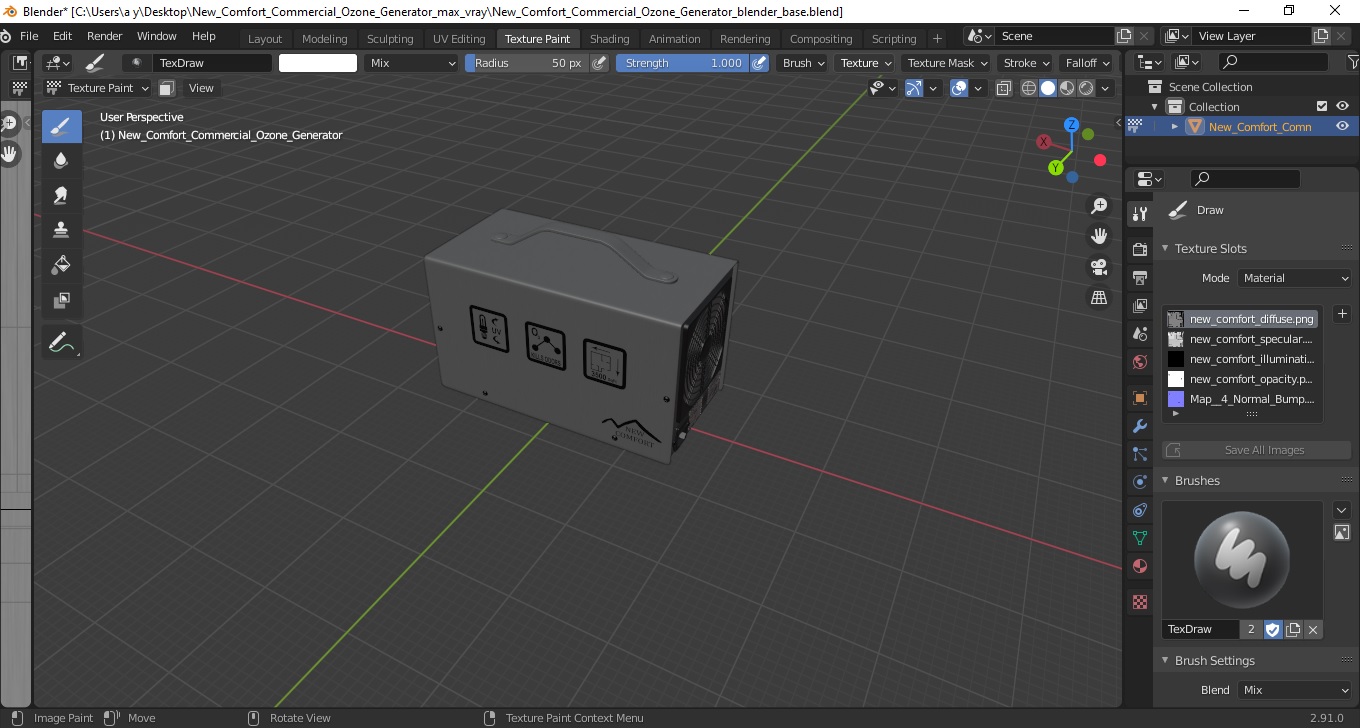1360x728 pixels.
Task: Duplicate the TexDraw brush datablock
Action: (1293, 629)
